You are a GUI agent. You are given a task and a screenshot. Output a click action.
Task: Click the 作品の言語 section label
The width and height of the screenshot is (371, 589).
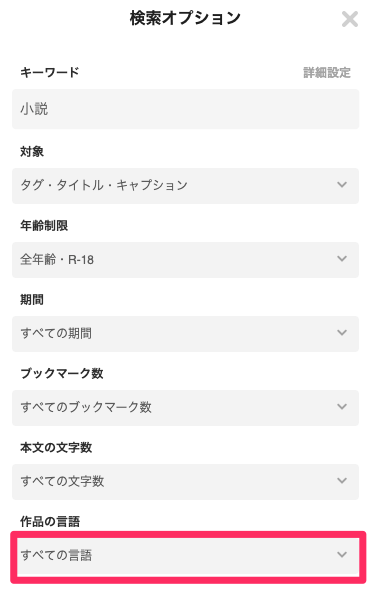pos(50,521)
